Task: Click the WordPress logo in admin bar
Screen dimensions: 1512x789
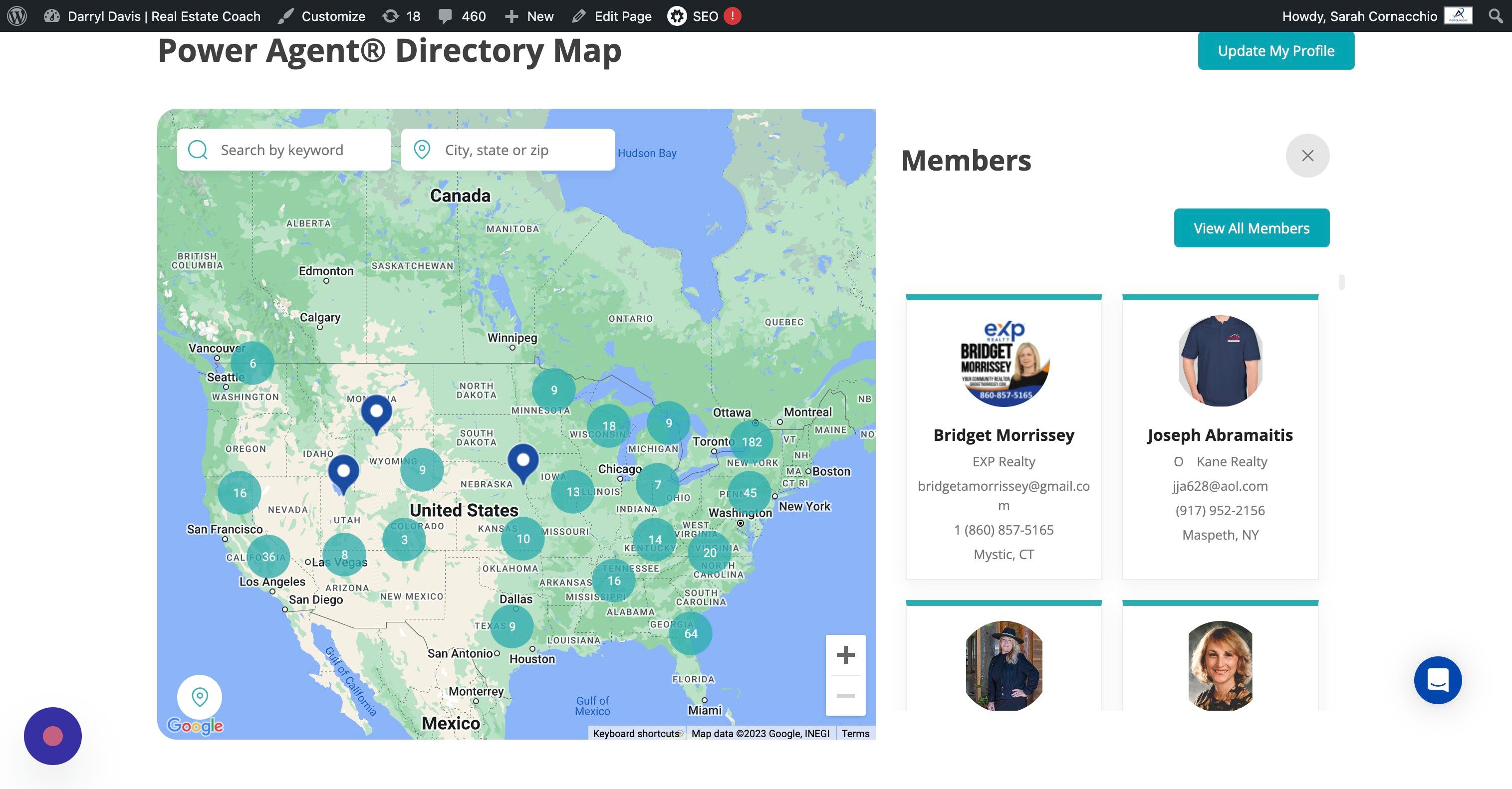Action: (17, 16)
